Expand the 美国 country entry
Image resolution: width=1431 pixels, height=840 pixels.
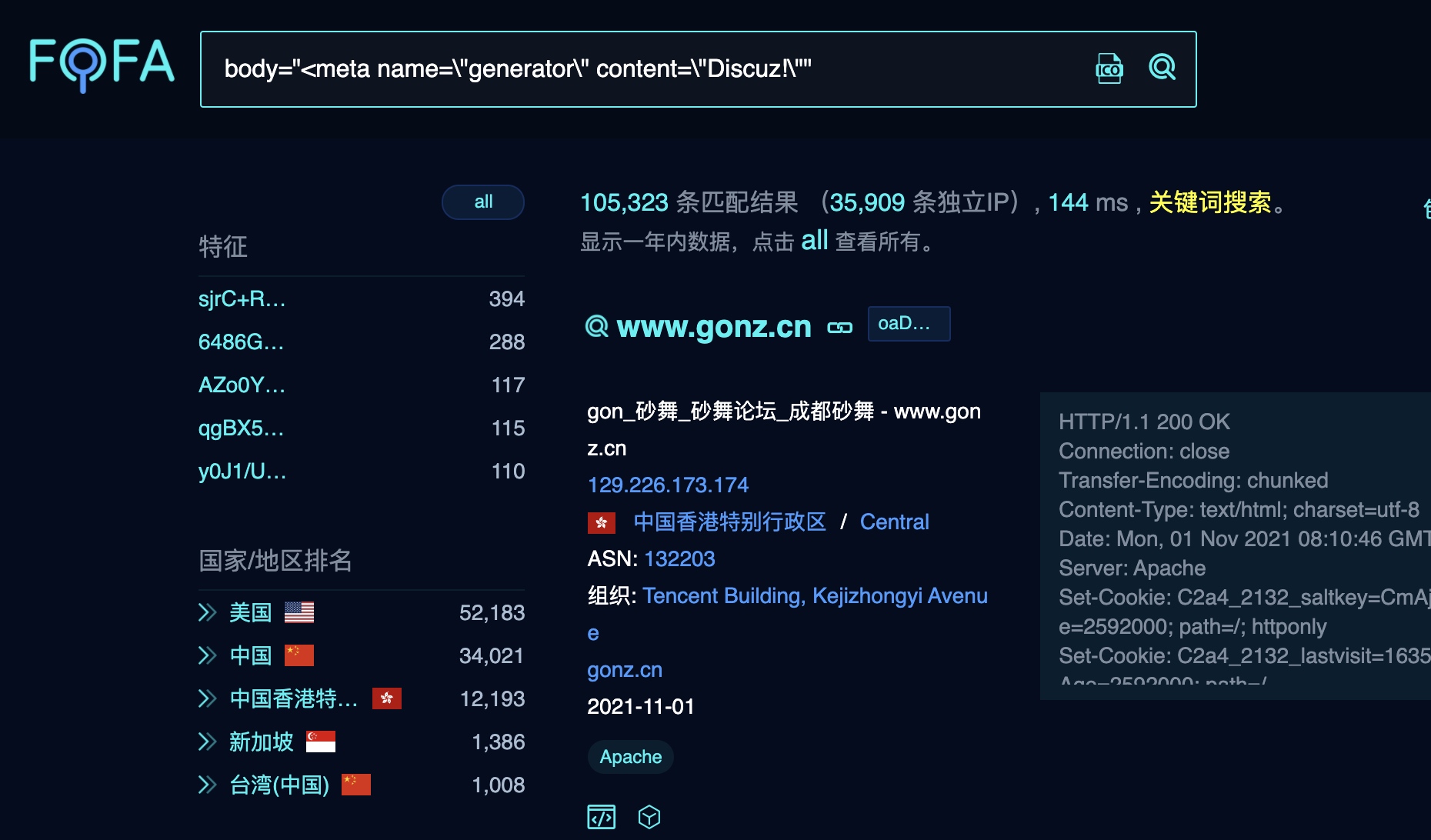point(207,612)
